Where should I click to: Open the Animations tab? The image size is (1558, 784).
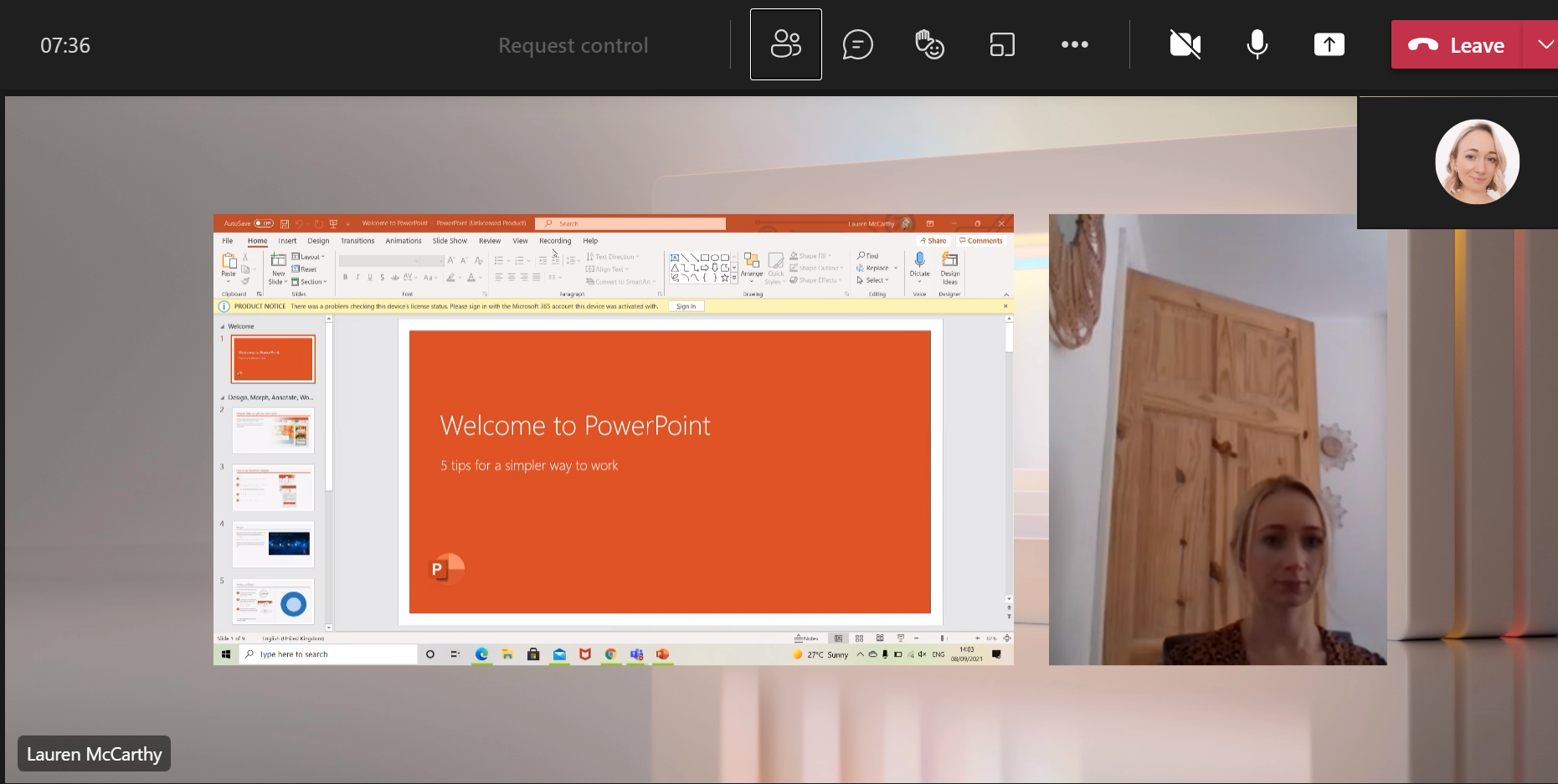404,241
